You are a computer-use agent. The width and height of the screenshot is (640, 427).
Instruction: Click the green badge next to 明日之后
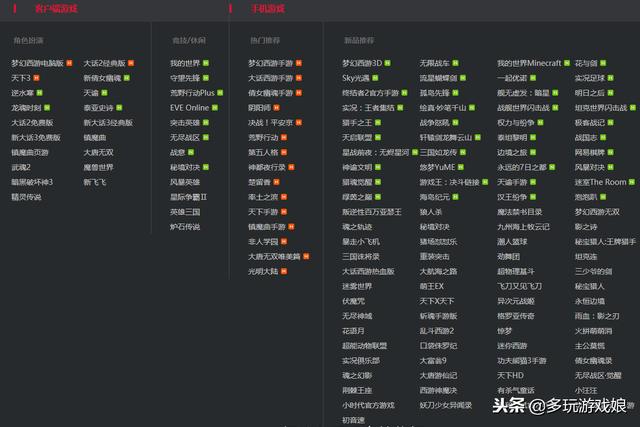coord(611,93)
